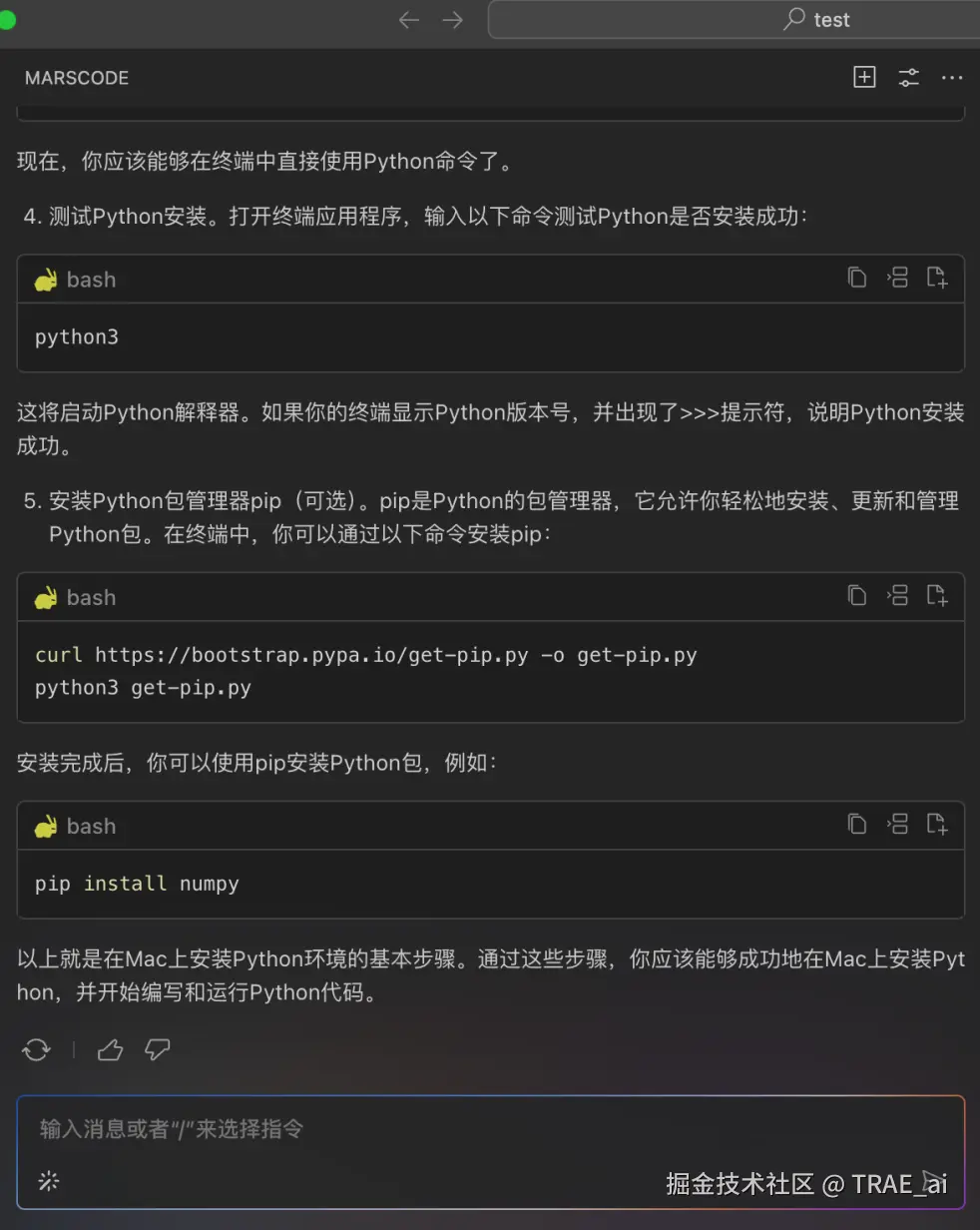The image size is (980, 1230).
Task: Click the test search bar
Action: pyautogui.click(x=734, y=20)
